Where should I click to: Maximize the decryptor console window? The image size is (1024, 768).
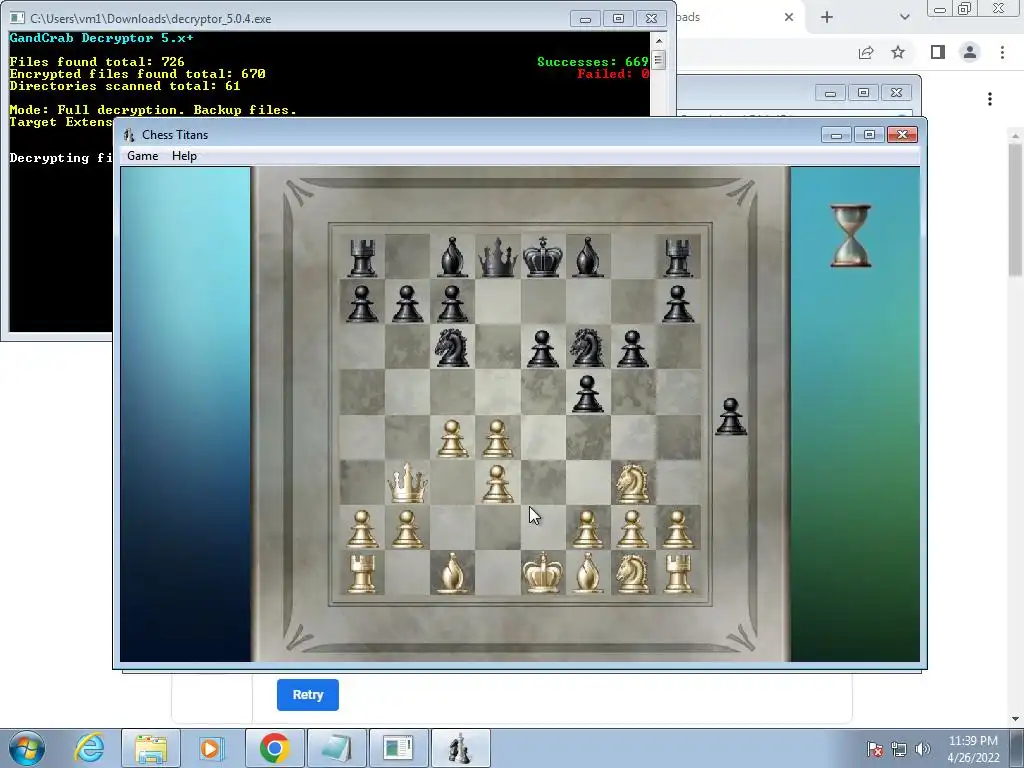click(618, 19)
